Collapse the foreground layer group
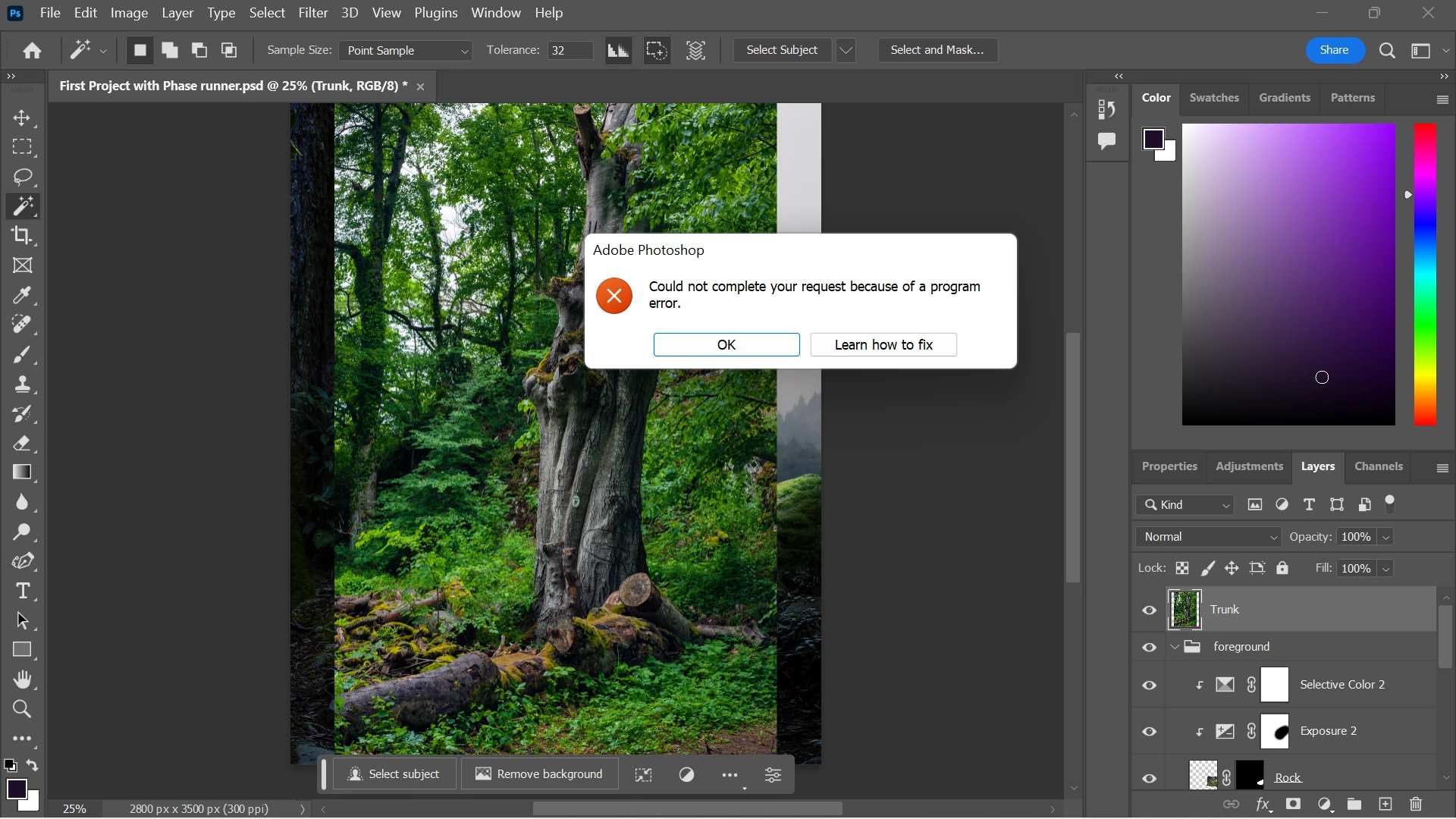The image size is (1456, 819). (1175, 647)
